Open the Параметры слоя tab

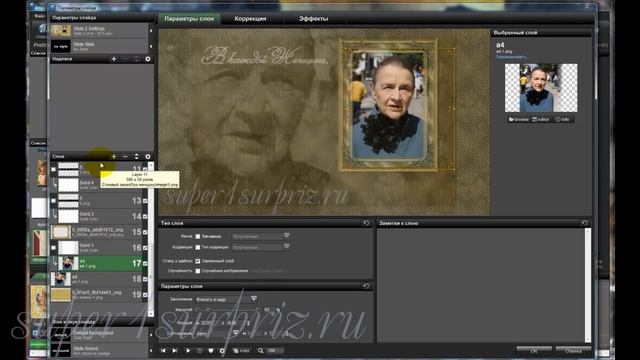189,18
